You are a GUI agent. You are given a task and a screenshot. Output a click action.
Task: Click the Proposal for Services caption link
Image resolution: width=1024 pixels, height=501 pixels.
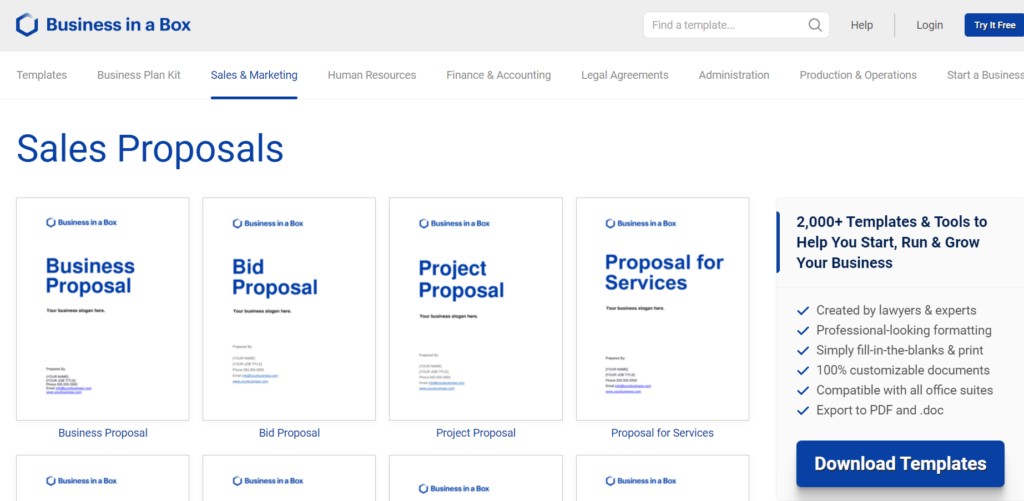tap(662, 432)
